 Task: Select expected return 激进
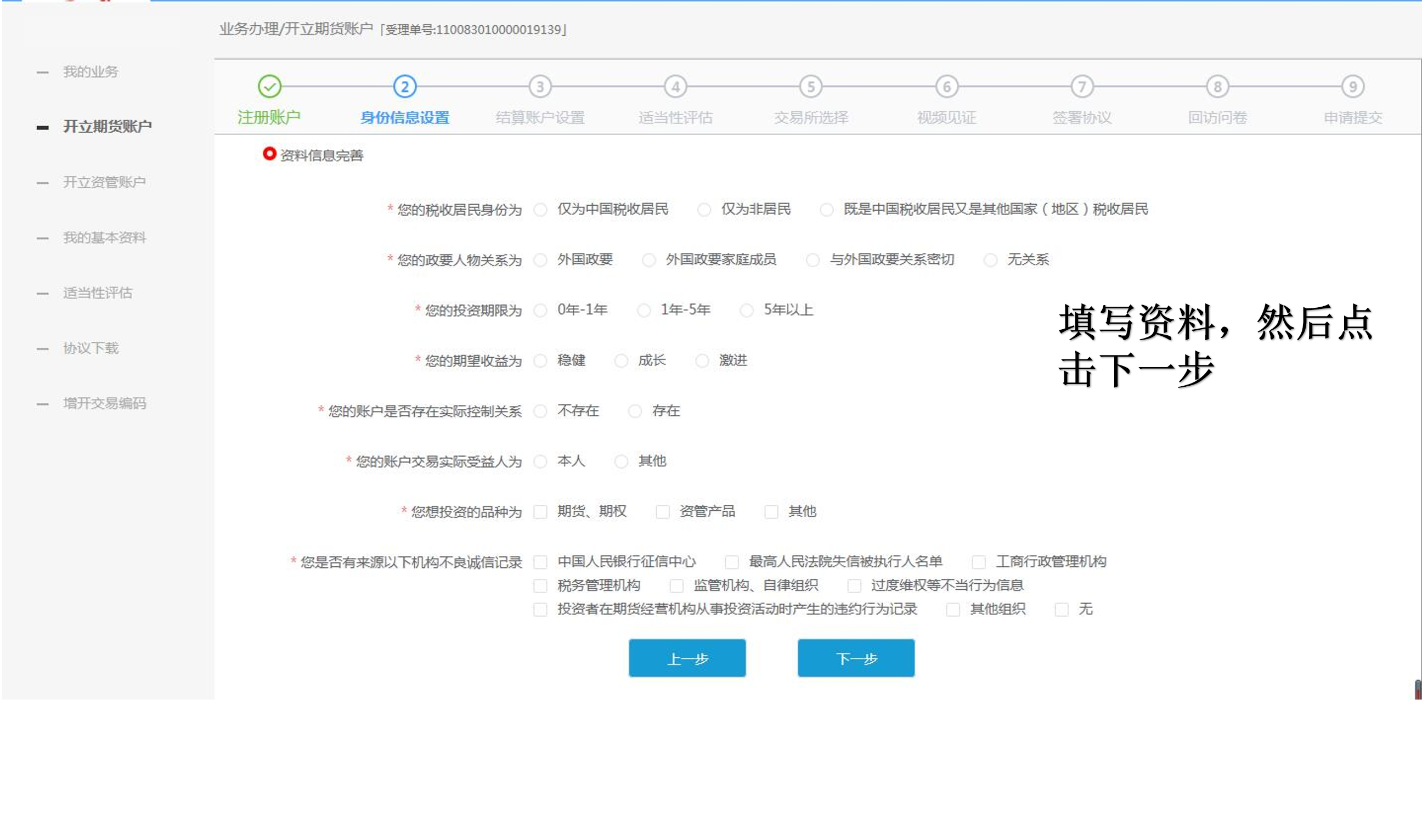click(x=702, y=361)
